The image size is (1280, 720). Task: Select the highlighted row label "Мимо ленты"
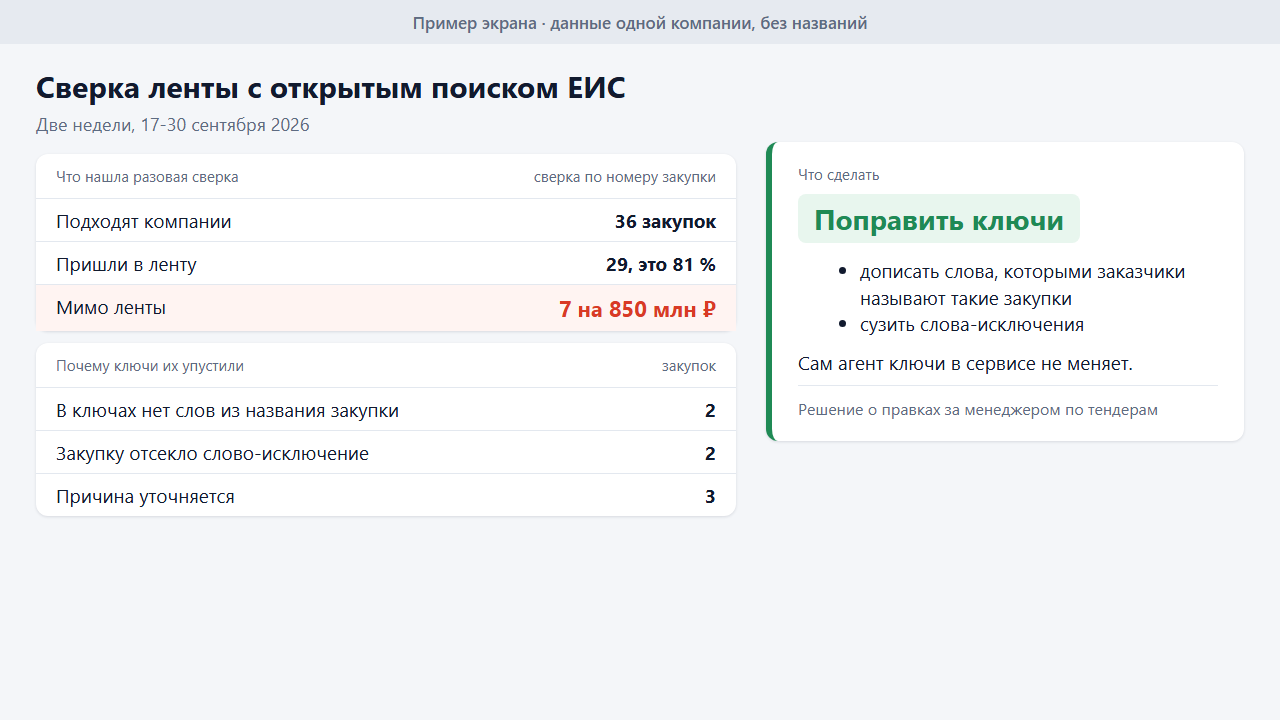pos(111,308)
